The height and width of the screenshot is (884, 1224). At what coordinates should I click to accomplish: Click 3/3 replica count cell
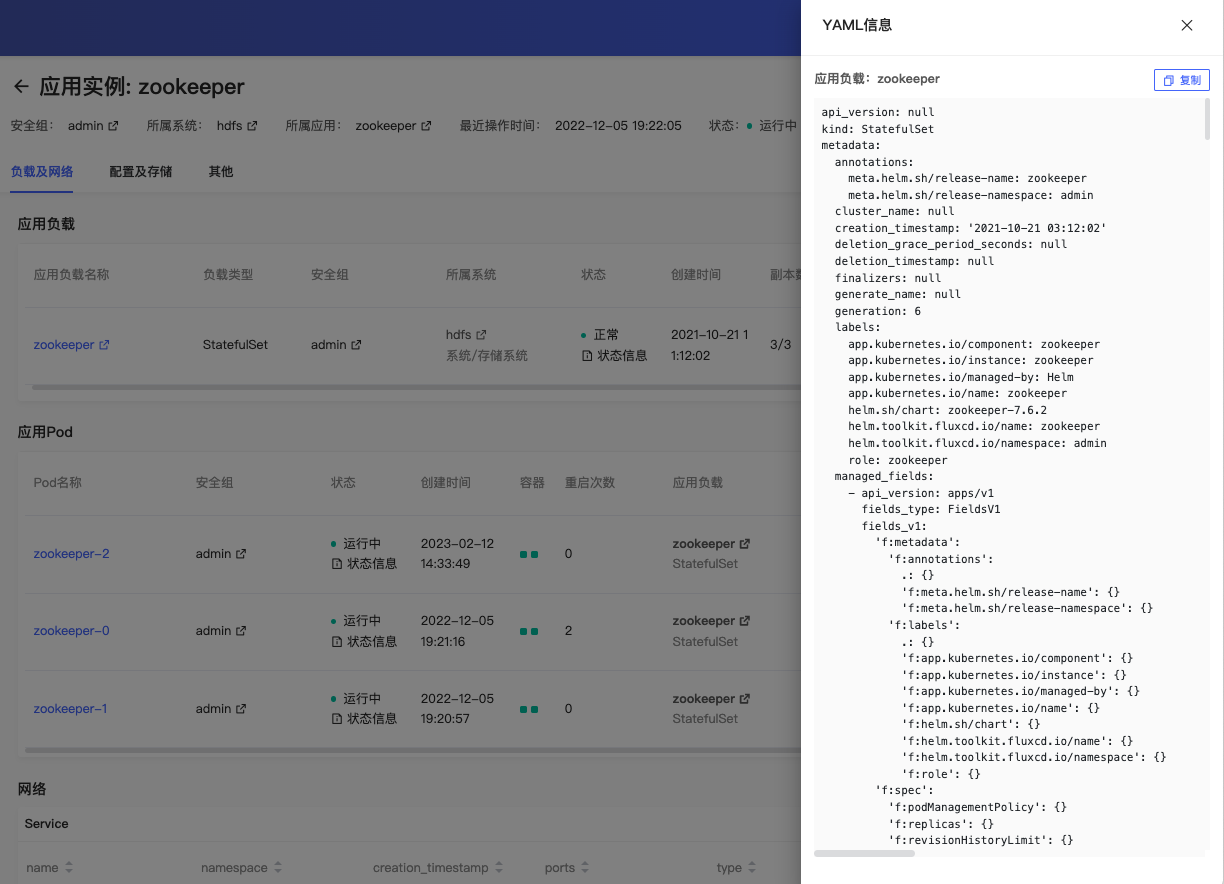tap(780, 345)
